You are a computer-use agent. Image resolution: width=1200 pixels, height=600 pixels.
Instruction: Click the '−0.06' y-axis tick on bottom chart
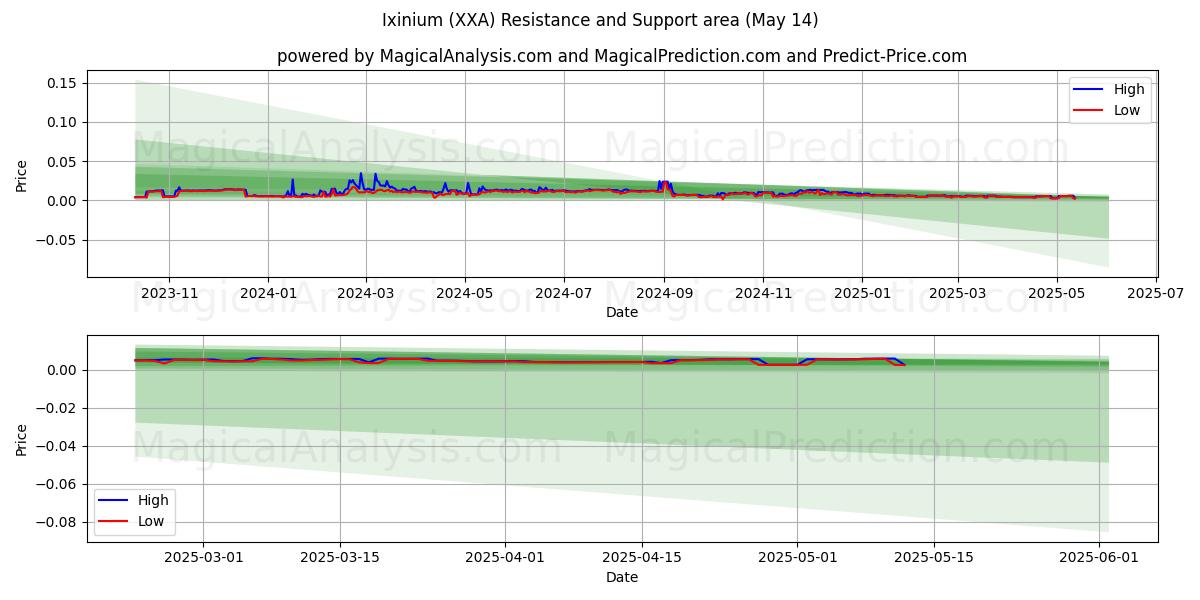pos(58,485)
